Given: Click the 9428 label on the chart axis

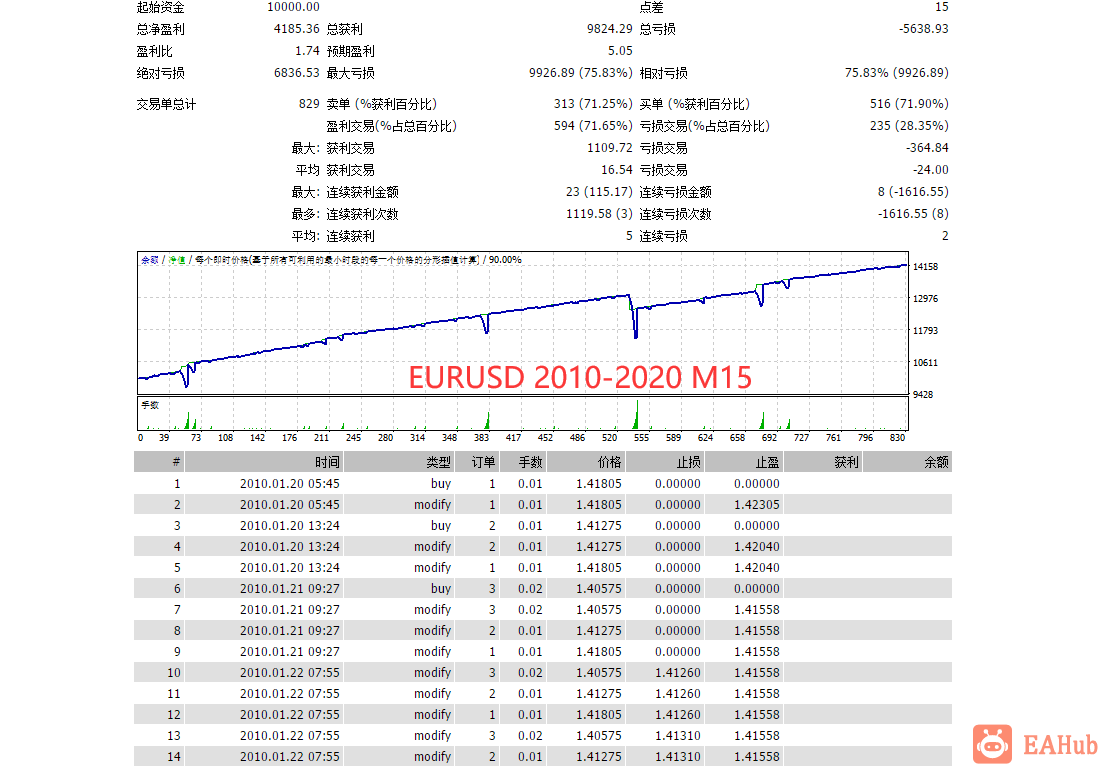Looking at the screenshot, I should point(923,394).
